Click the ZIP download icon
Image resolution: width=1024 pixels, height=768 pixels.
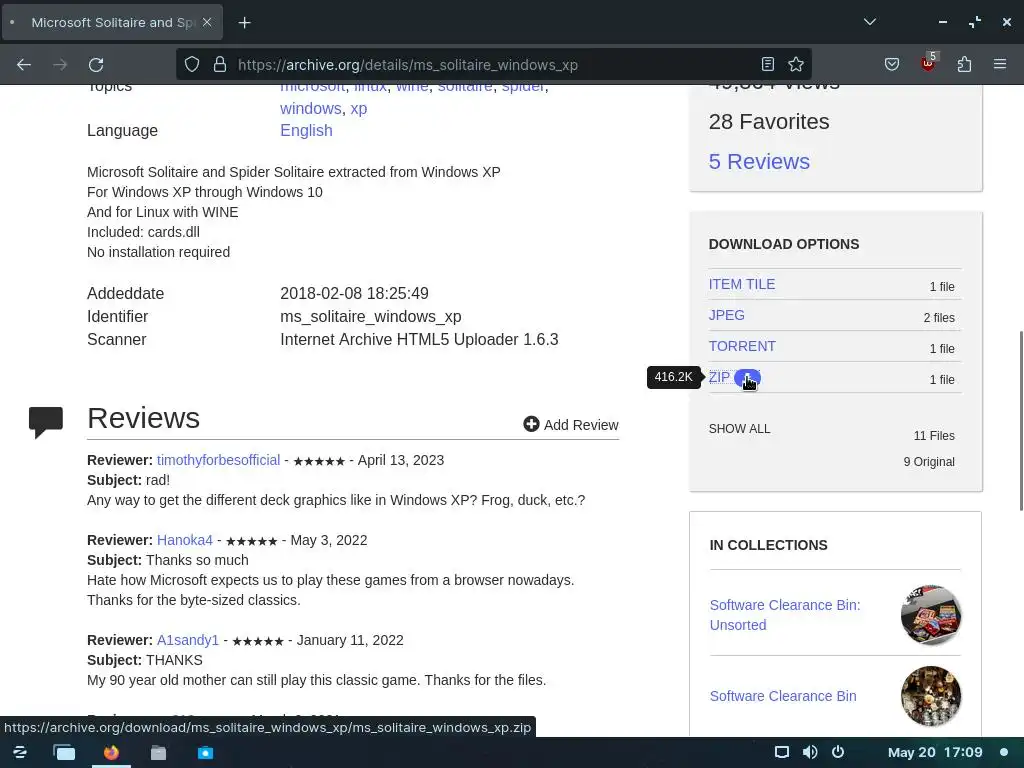pyautogui.click(x=747, y=378)
